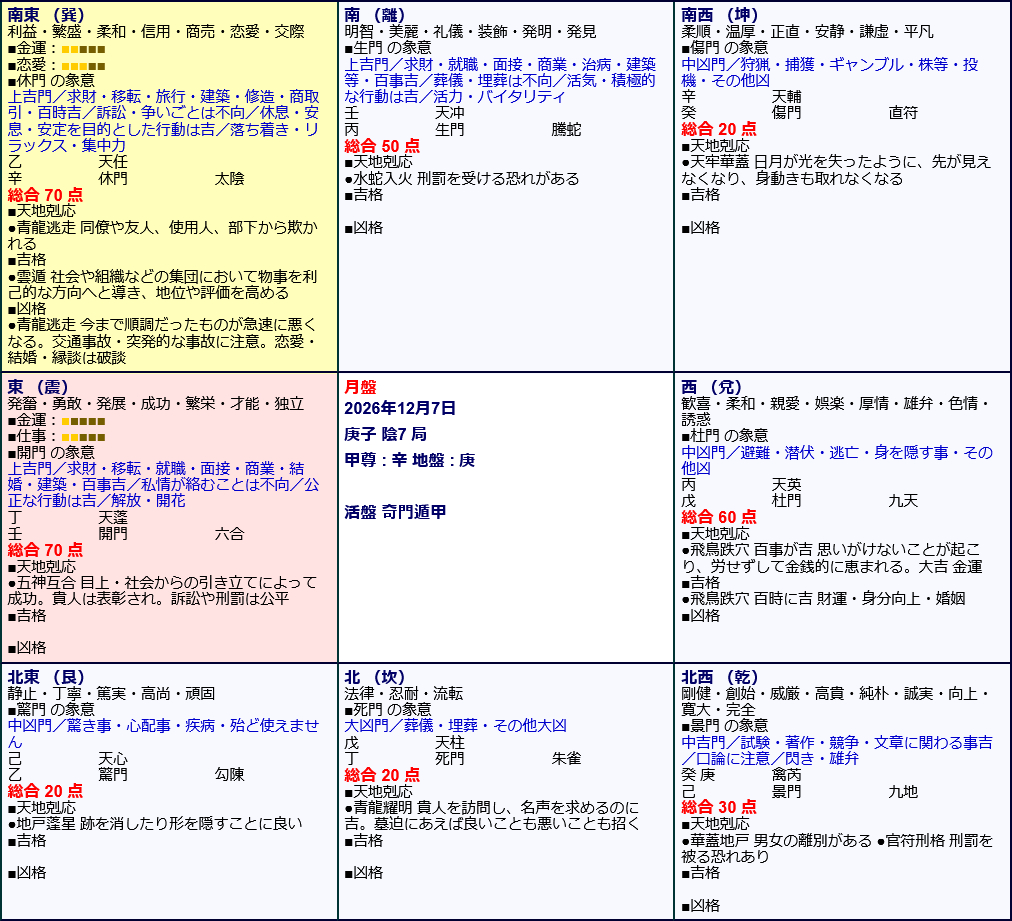
Task: Click the 仕事 rating bar in 東 cell
Action: [83, 438]
